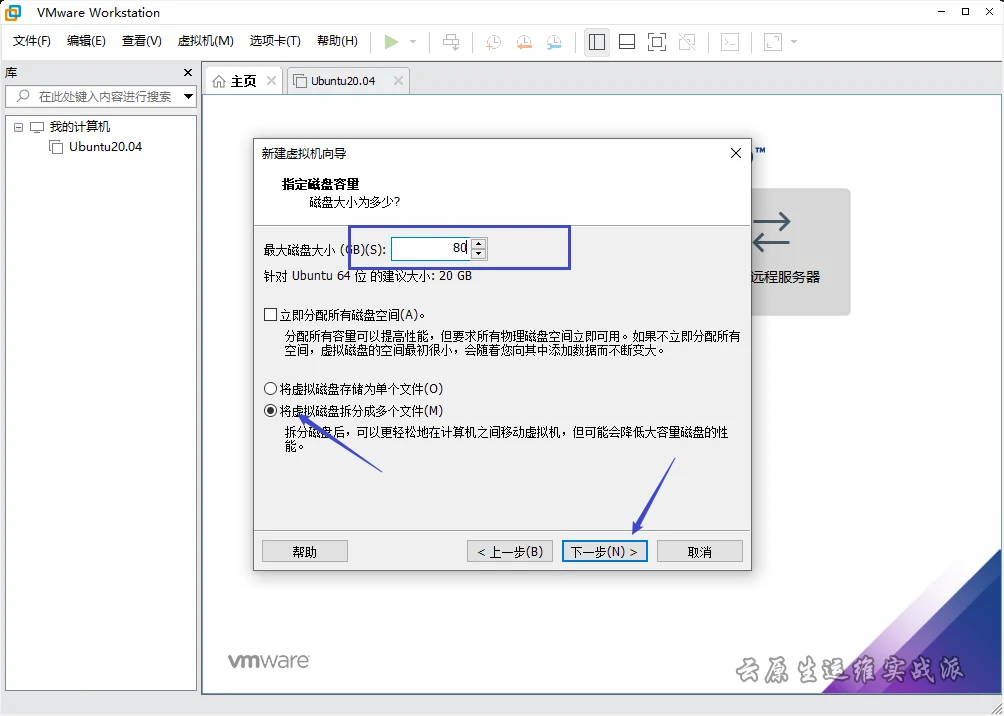Click the VMware Workstation app icon in title bar

(x=13, y=12)
